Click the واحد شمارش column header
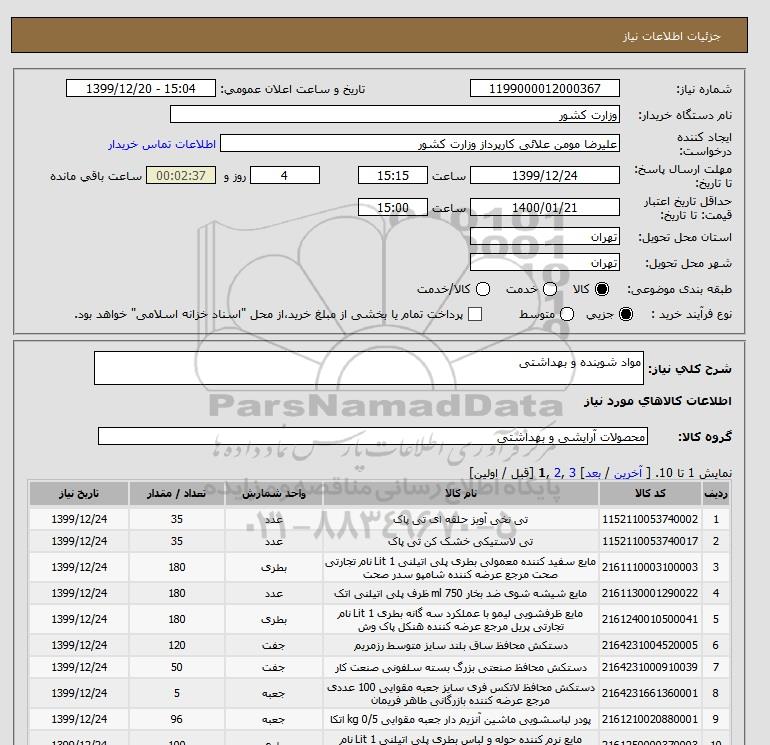This screenshot has width=770, height=745. (274, 494)
